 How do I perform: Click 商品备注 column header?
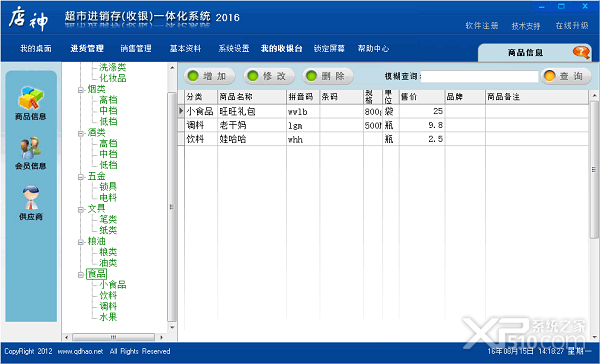(537, 97)
